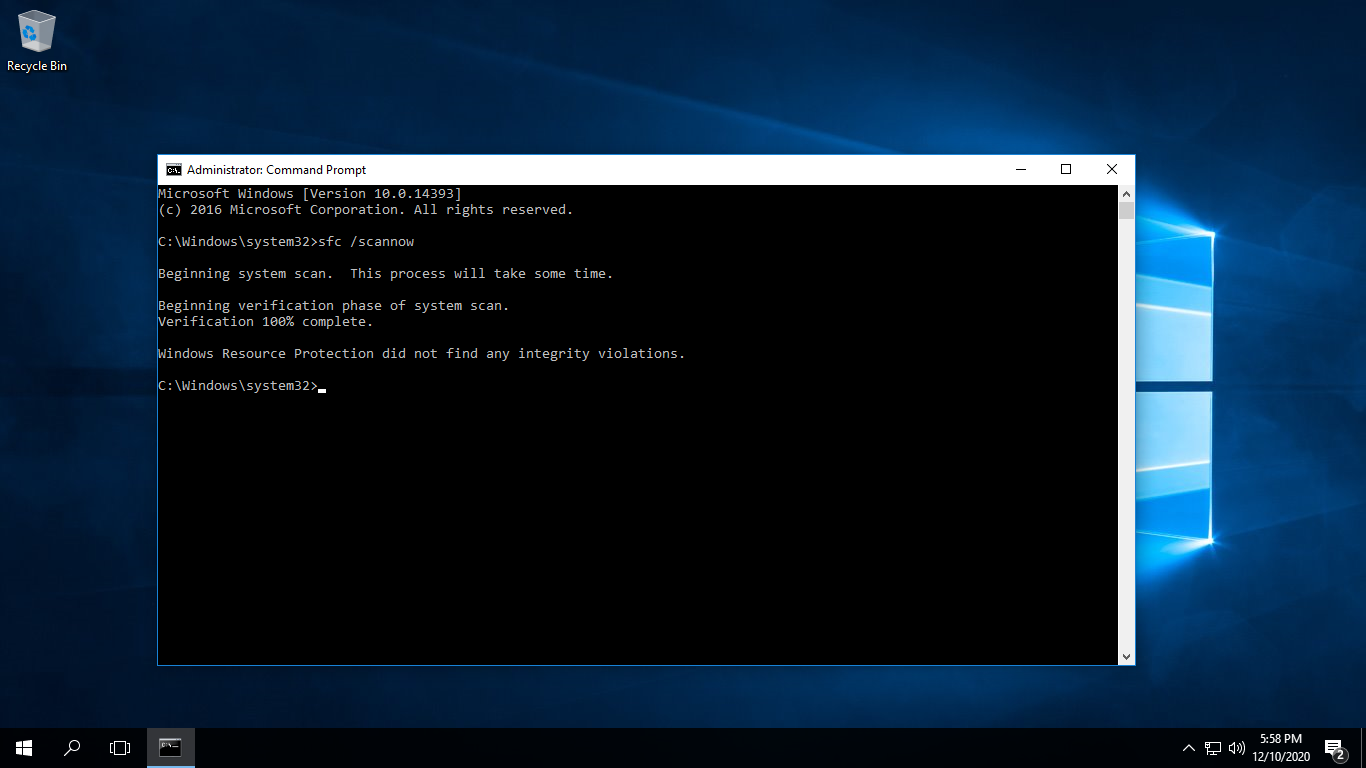
Task: Open the volume speaker tray icon
Action: [x=1237, y=747]
